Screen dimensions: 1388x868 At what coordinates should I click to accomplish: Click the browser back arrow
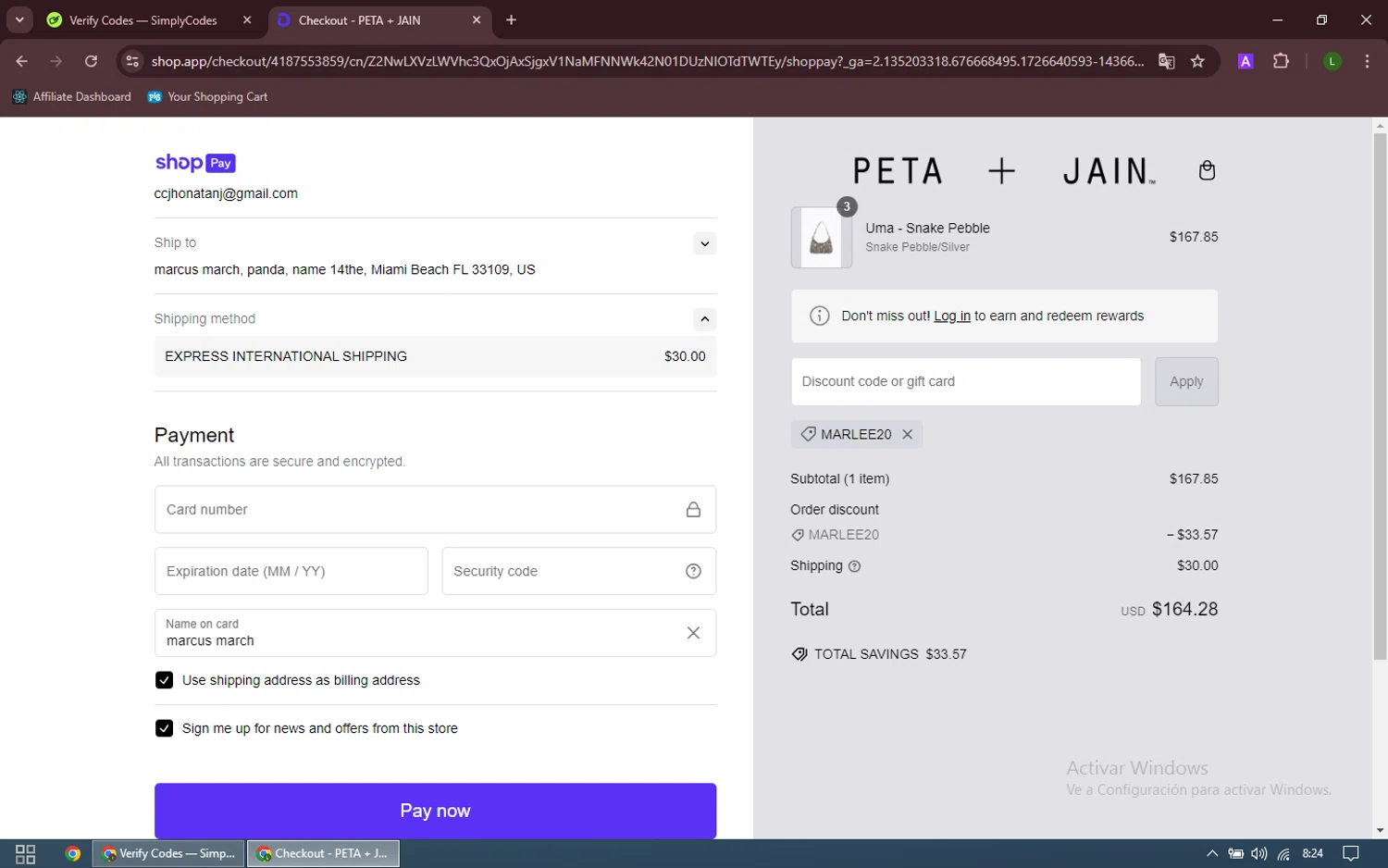[21, 61]
